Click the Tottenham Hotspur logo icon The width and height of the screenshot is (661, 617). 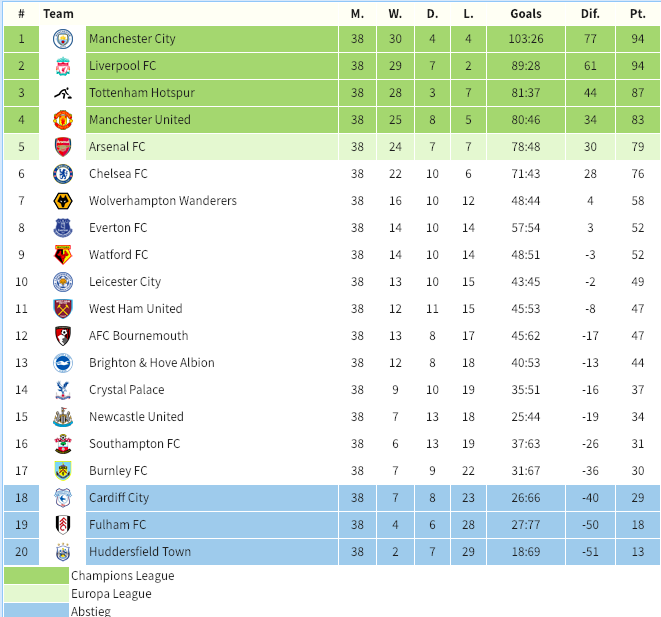coord(63,93)
